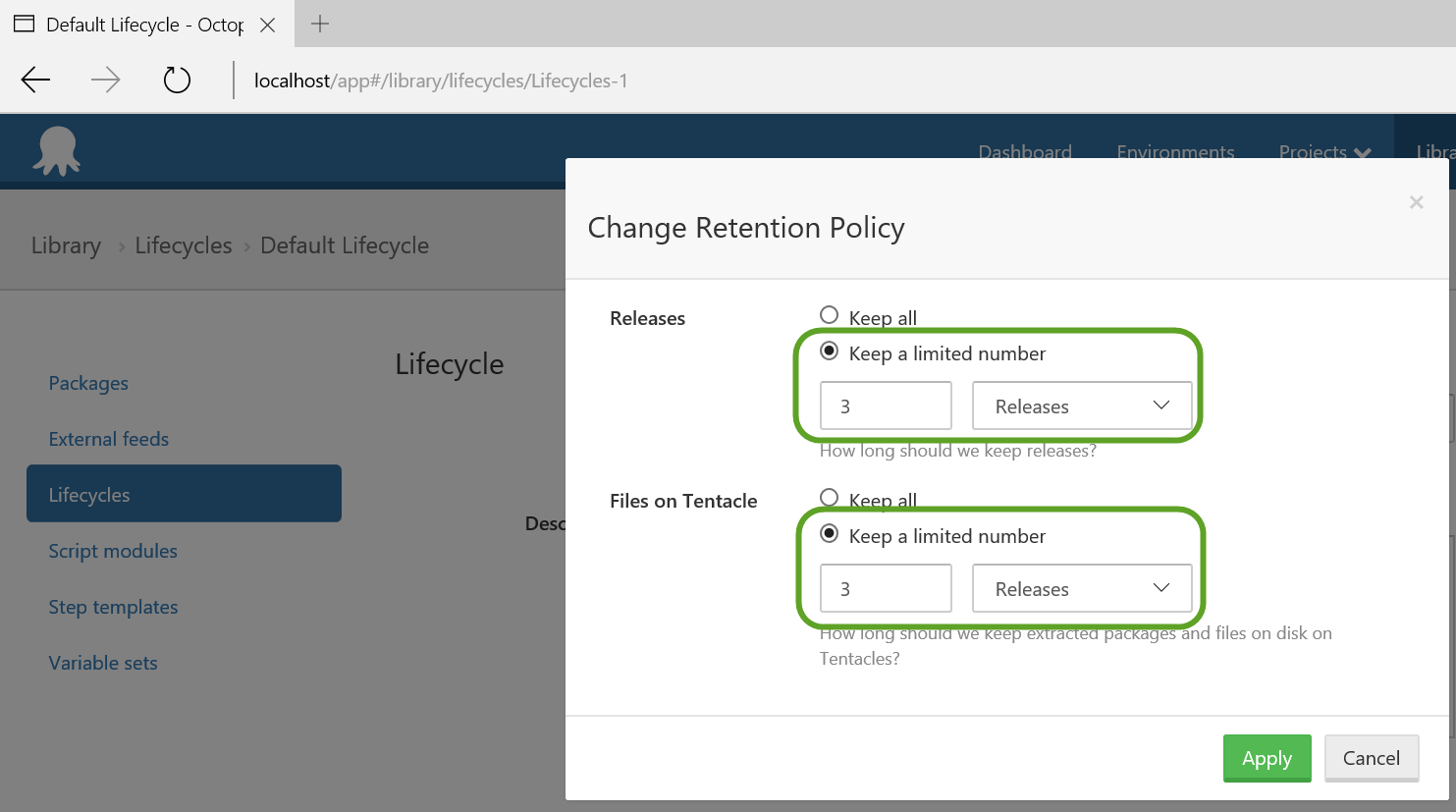This screenshot has width=1456, height=812.
Task: Click the Octopus Deploy logo icon
Action: tap(57, 151)
